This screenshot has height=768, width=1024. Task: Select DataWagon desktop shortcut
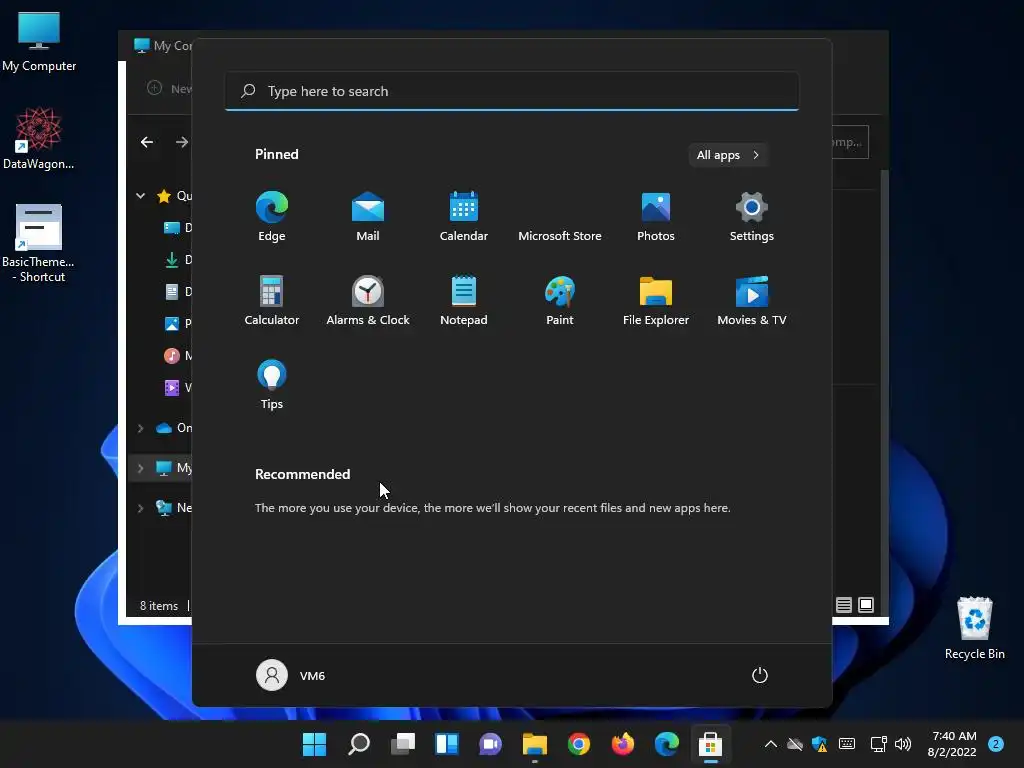39,138
